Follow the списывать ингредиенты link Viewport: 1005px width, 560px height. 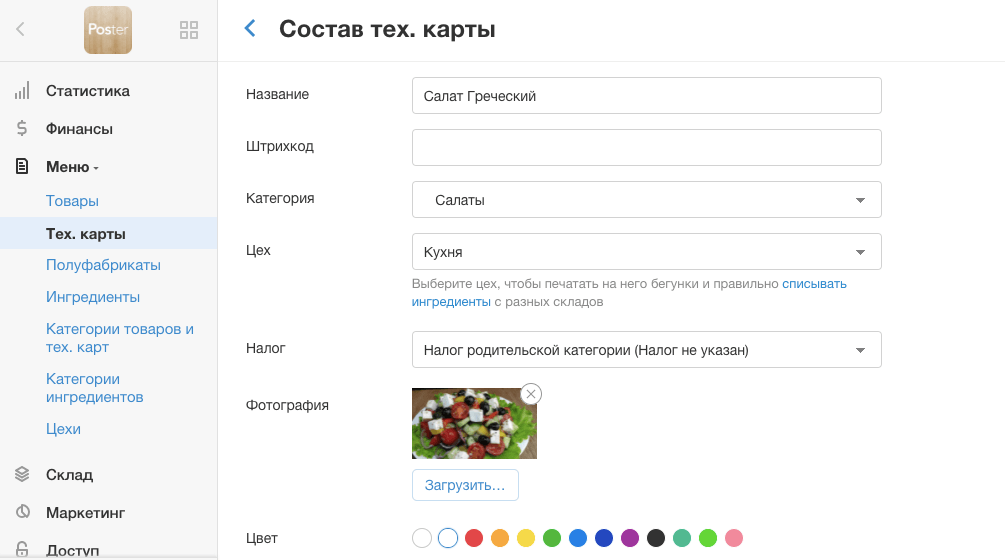coord(814,284)
